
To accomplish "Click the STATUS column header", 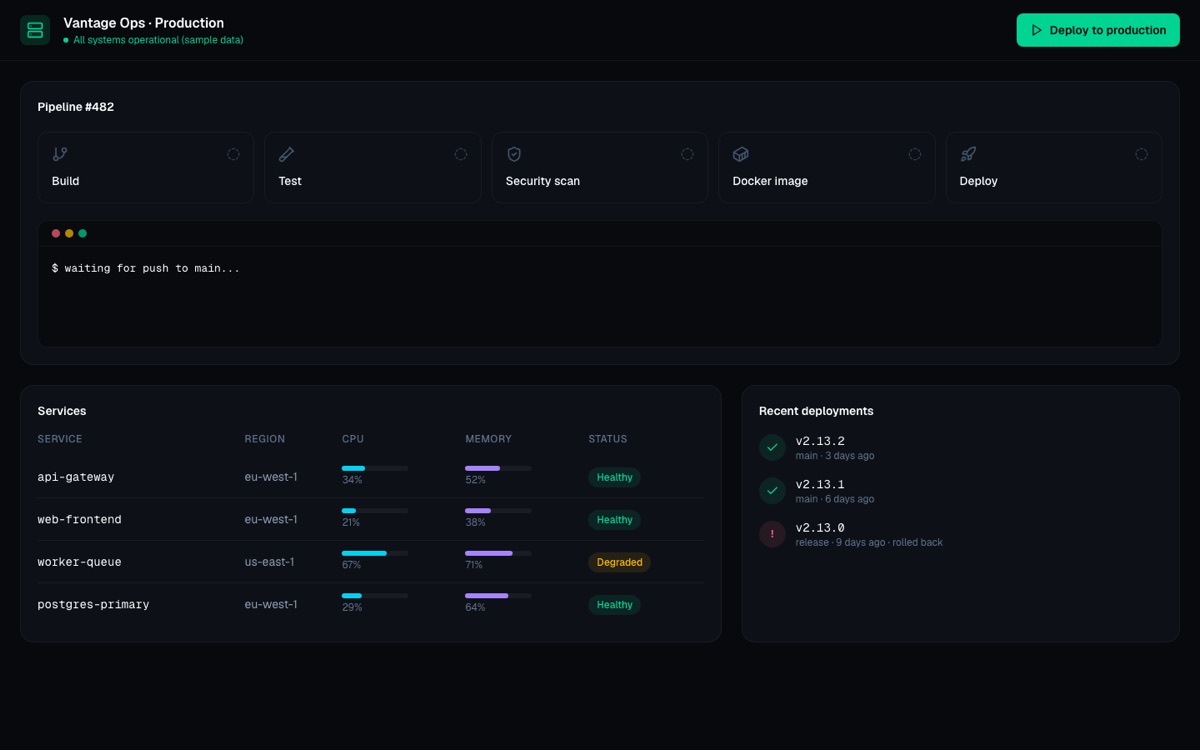I will point(608,439).
